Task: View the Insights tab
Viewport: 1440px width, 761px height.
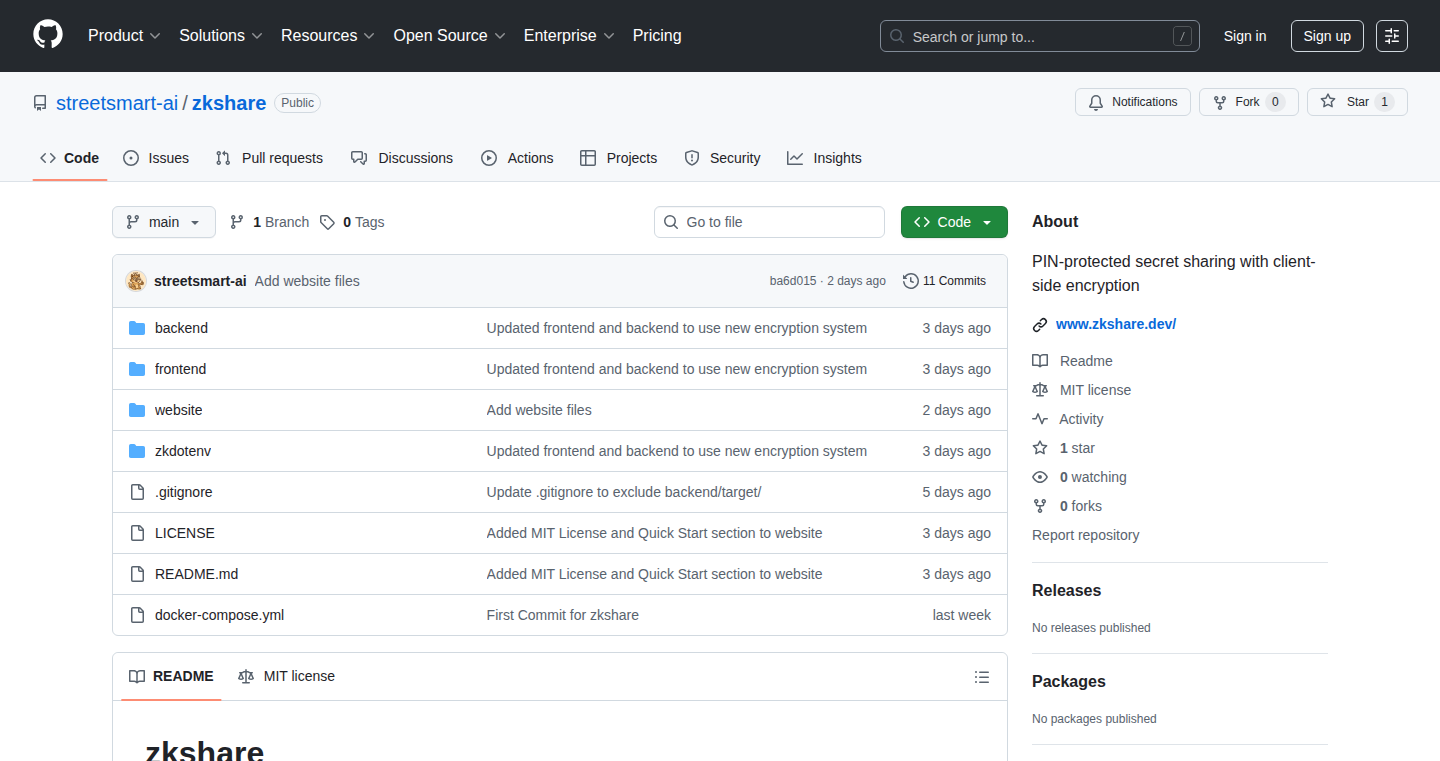Action: (824, 158)
